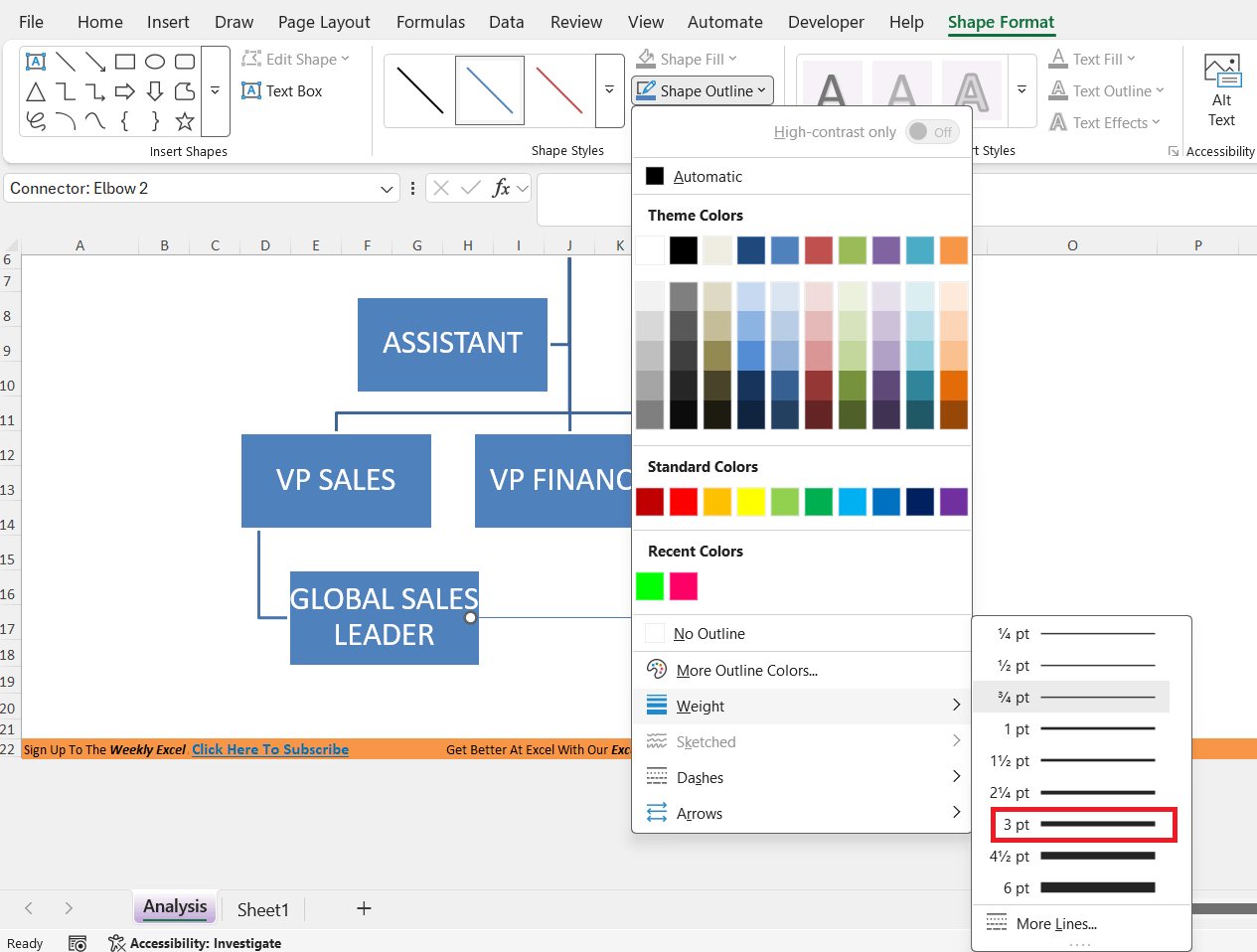Click the Insert Function fx icon
1257x952 pixels.
point(502,188)
